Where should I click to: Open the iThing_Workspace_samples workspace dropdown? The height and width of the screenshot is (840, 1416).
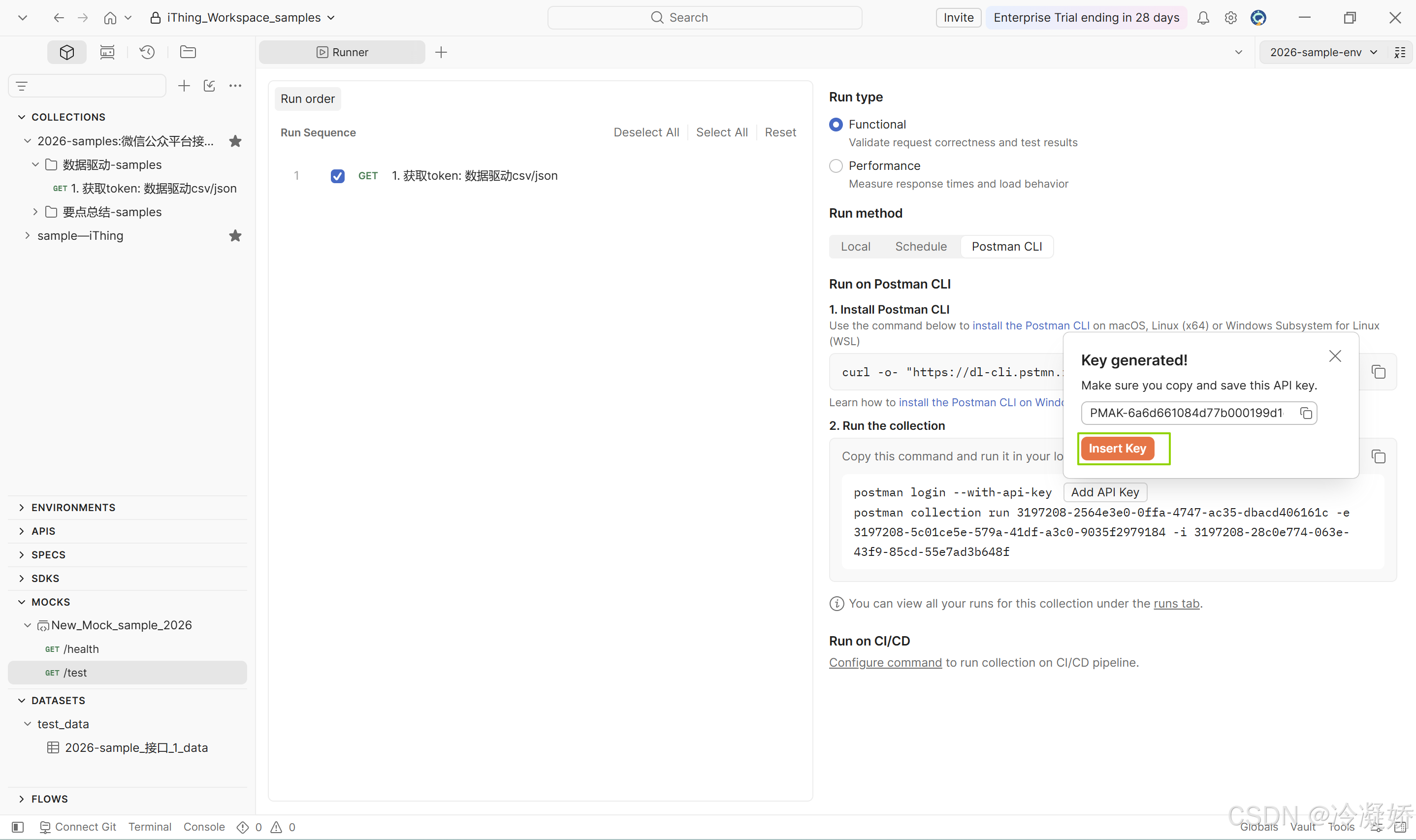pyautogui.click(x=243, y=18)
